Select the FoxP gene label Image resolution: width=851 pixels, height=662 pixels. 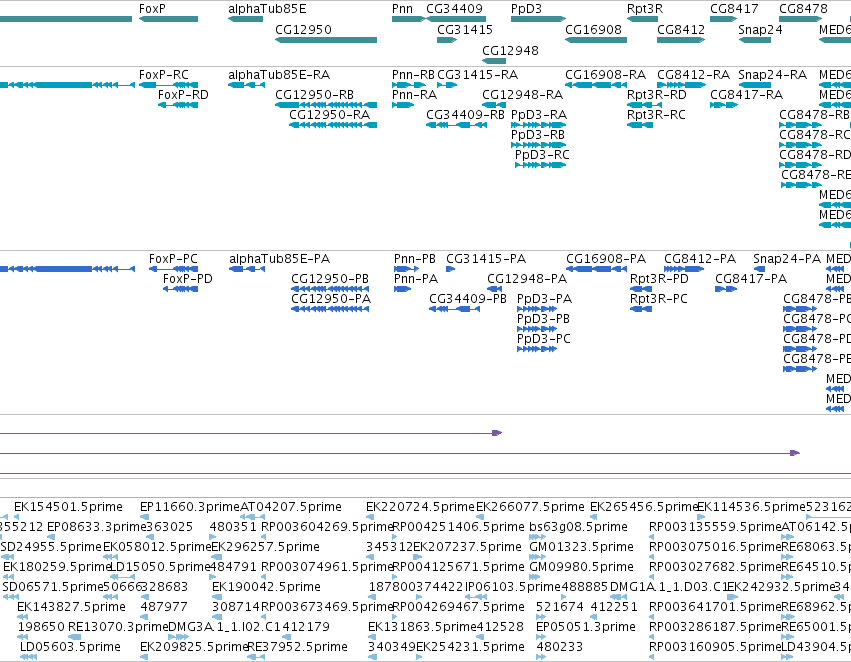tap(152, 9)
